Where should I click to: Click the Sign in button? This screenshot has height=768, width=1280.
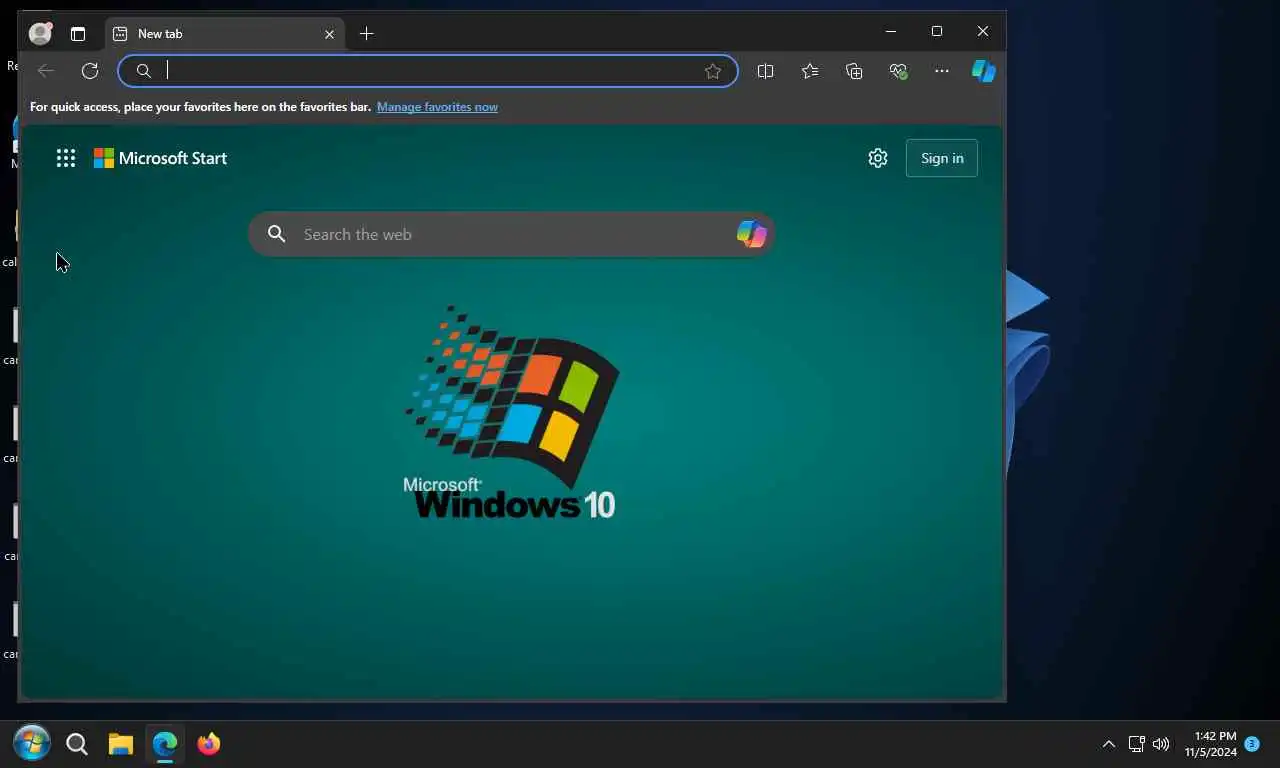tap(942, 158)
